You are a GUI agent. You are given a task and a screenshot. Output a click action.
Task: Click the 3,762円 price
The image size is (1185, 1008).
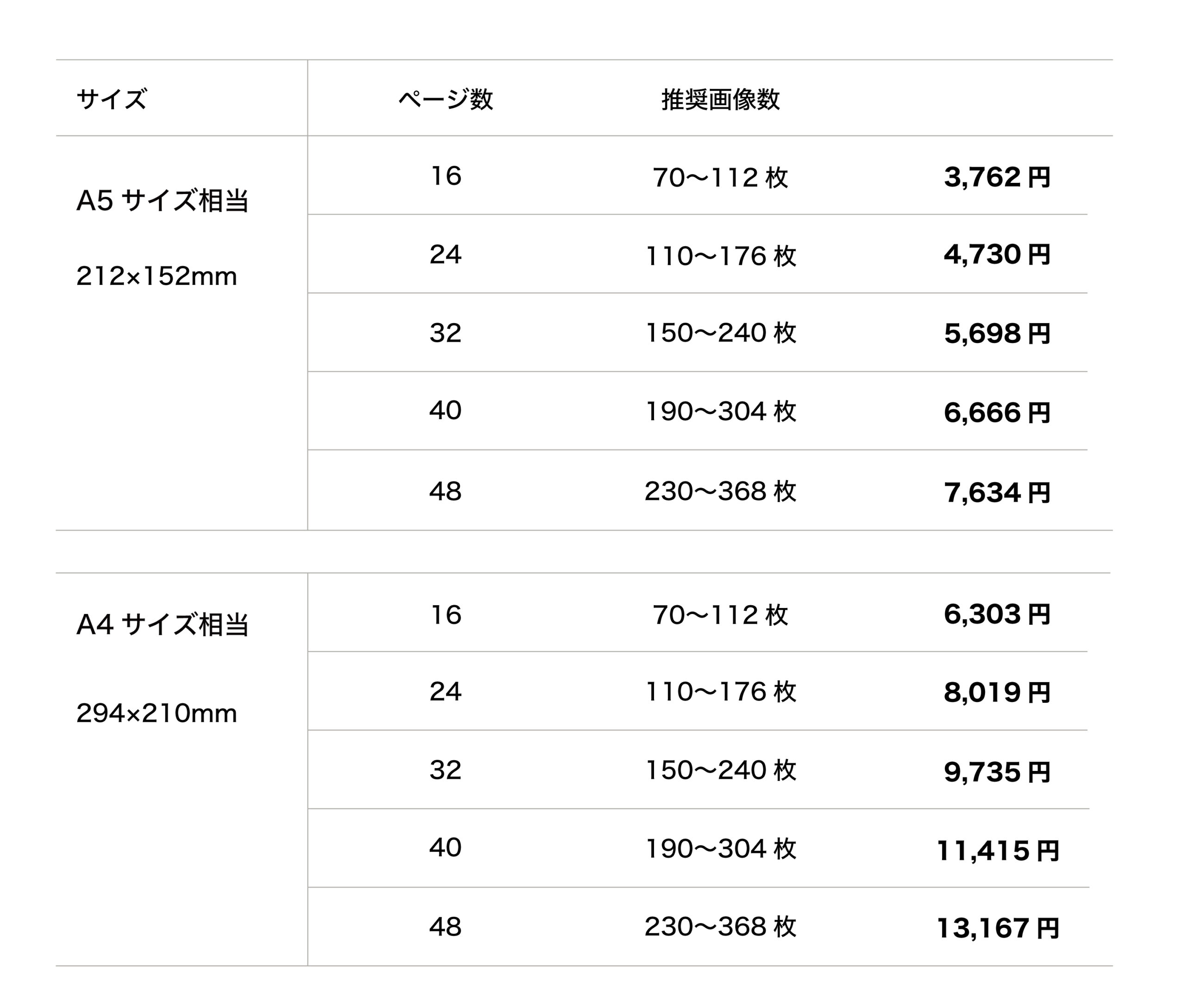pyautogui.click(x=997, y=176)
